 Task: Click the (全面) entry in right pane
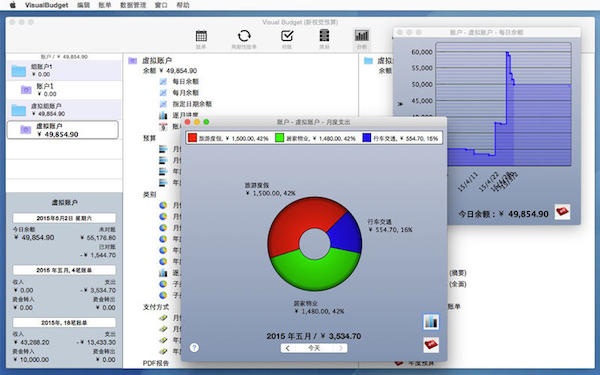(x=458, y=284)
